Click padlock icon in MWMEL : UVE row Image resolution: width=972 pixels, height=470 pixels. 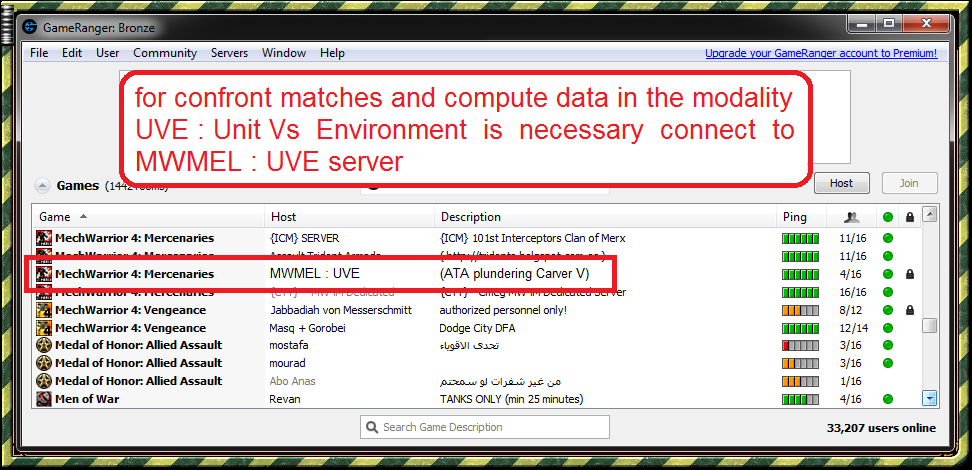[x=909, y=273]
